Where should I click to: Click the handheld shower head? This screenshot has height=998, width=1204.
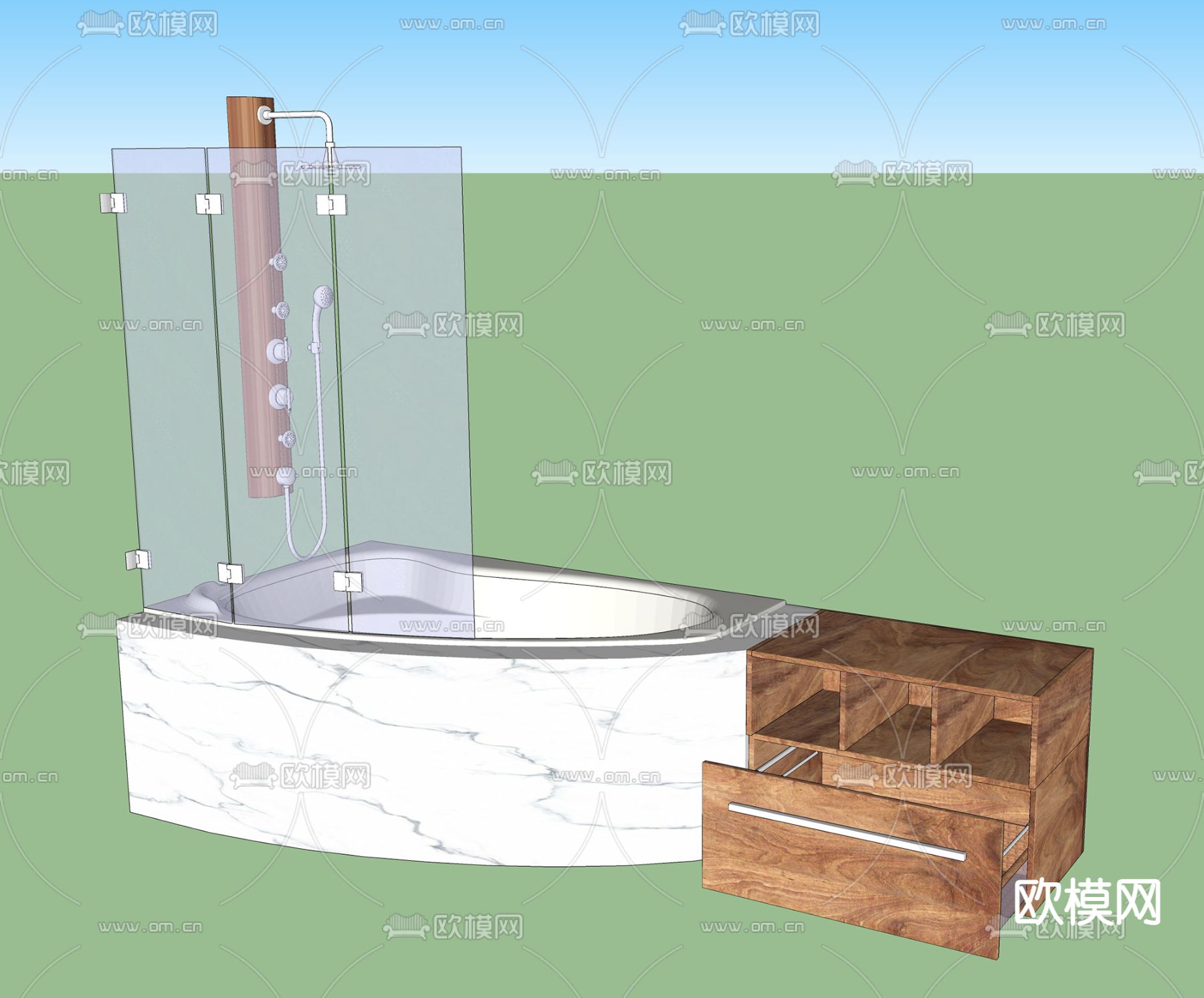click(322, 298)
